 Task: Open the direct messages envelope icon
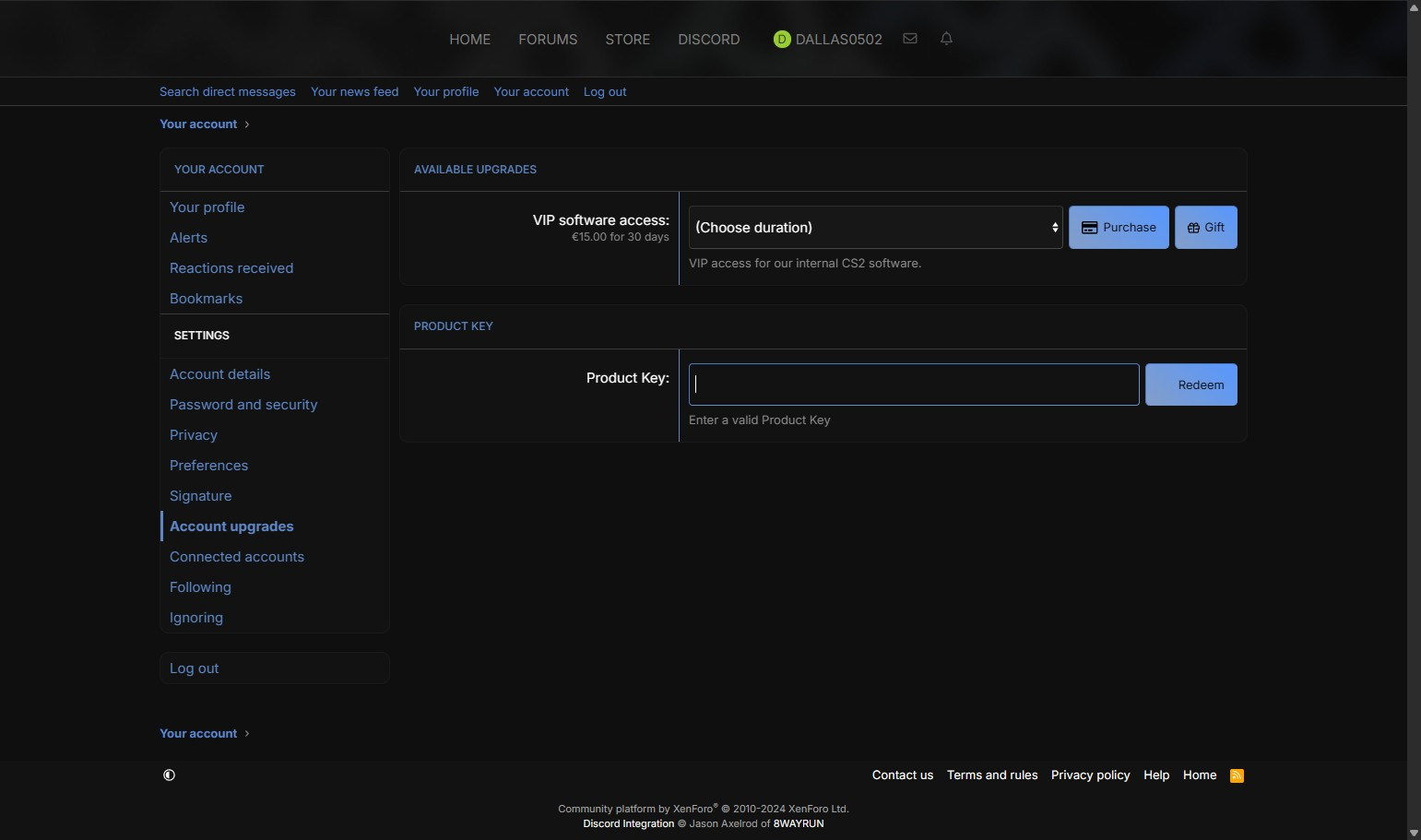click(909, 39)
